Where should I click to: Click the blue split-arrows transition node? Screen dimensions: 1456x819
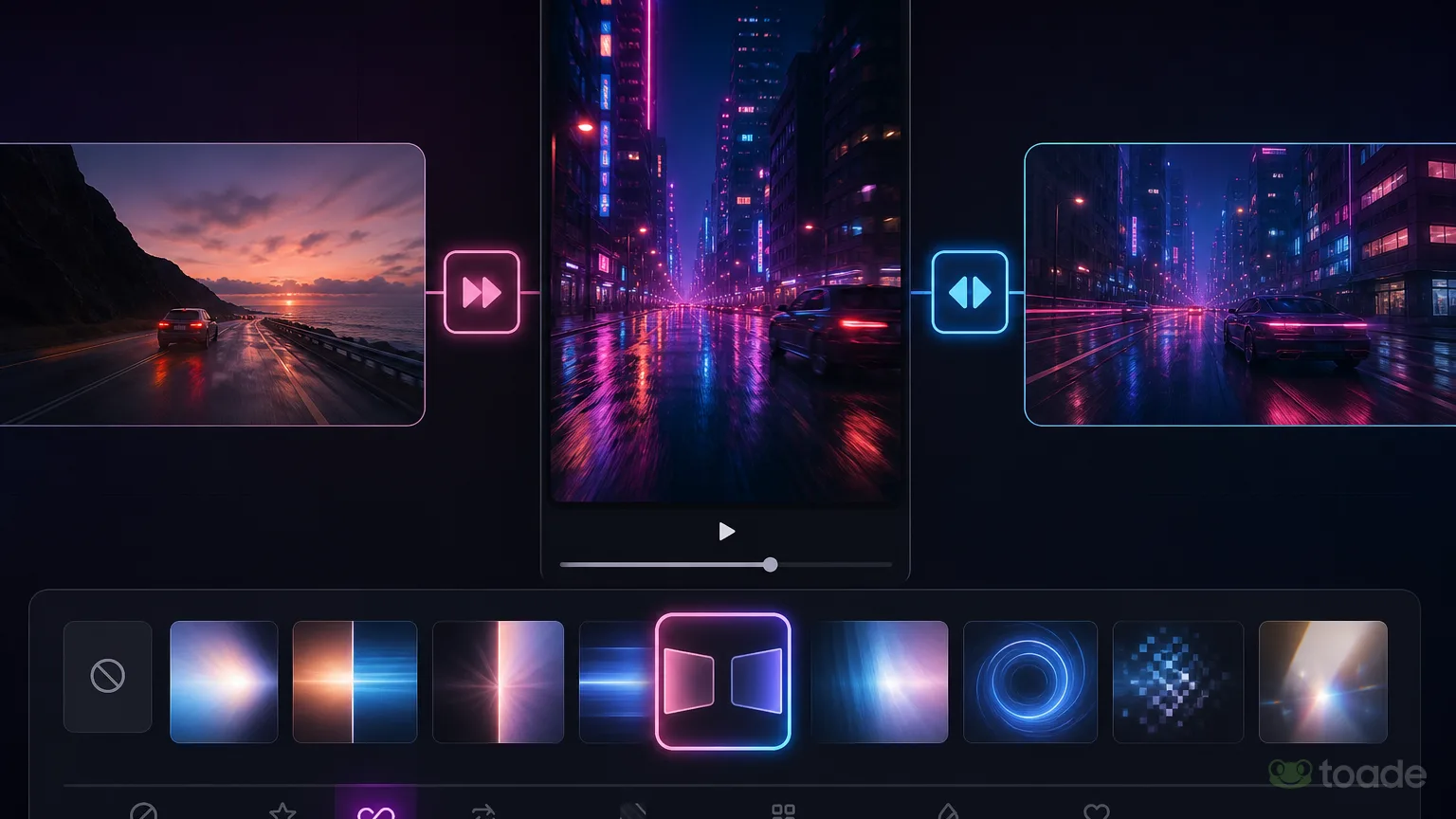[x=970, y=292]
